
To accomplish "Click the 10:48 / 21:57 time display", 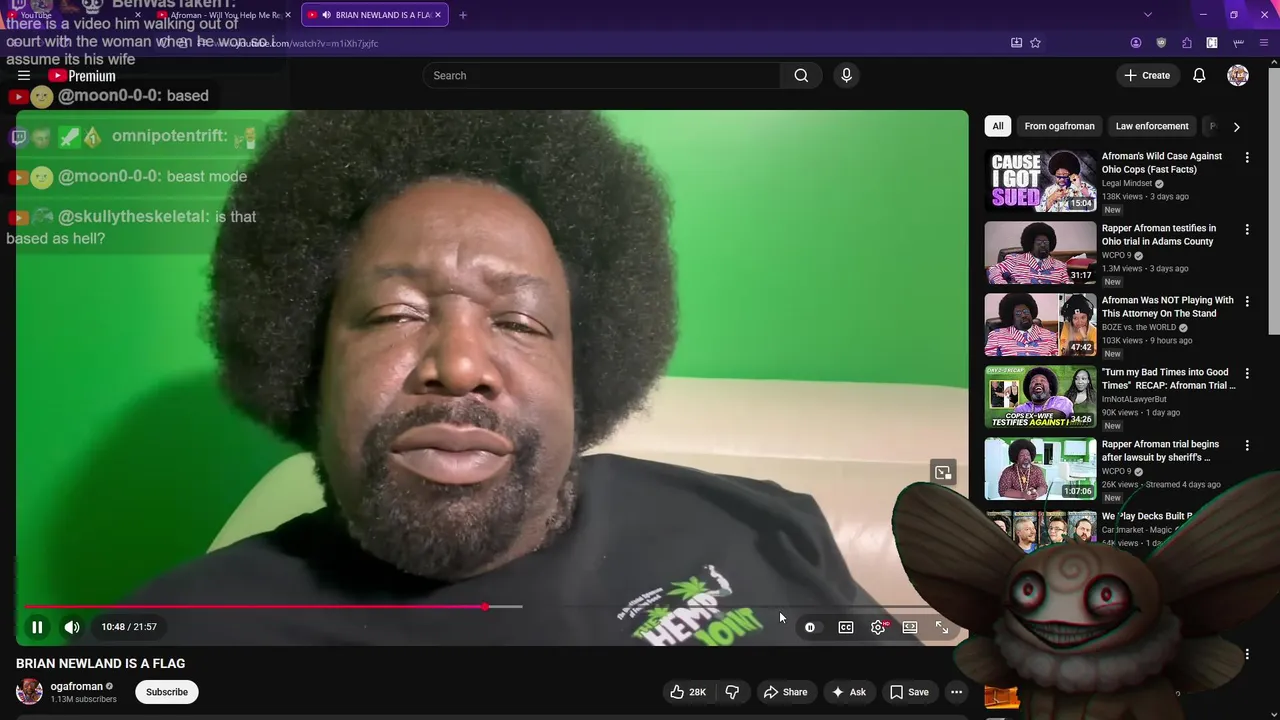I will [129, 627].
